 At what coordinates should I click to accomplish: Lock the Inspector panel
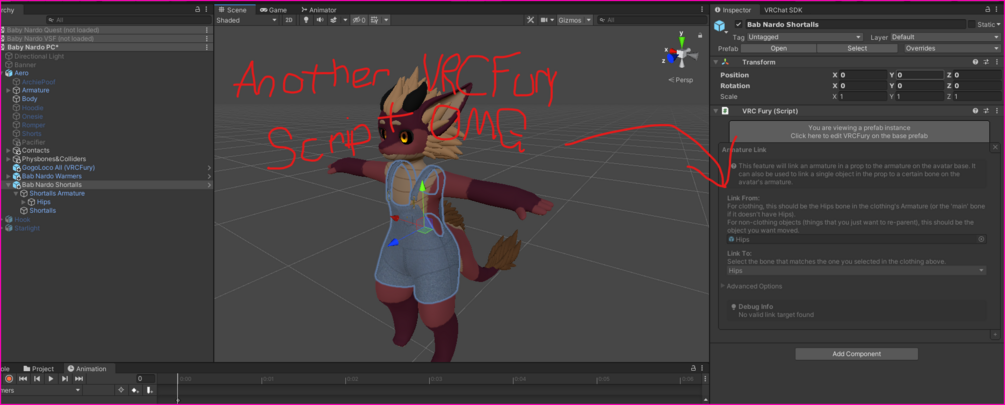(988, 10)
